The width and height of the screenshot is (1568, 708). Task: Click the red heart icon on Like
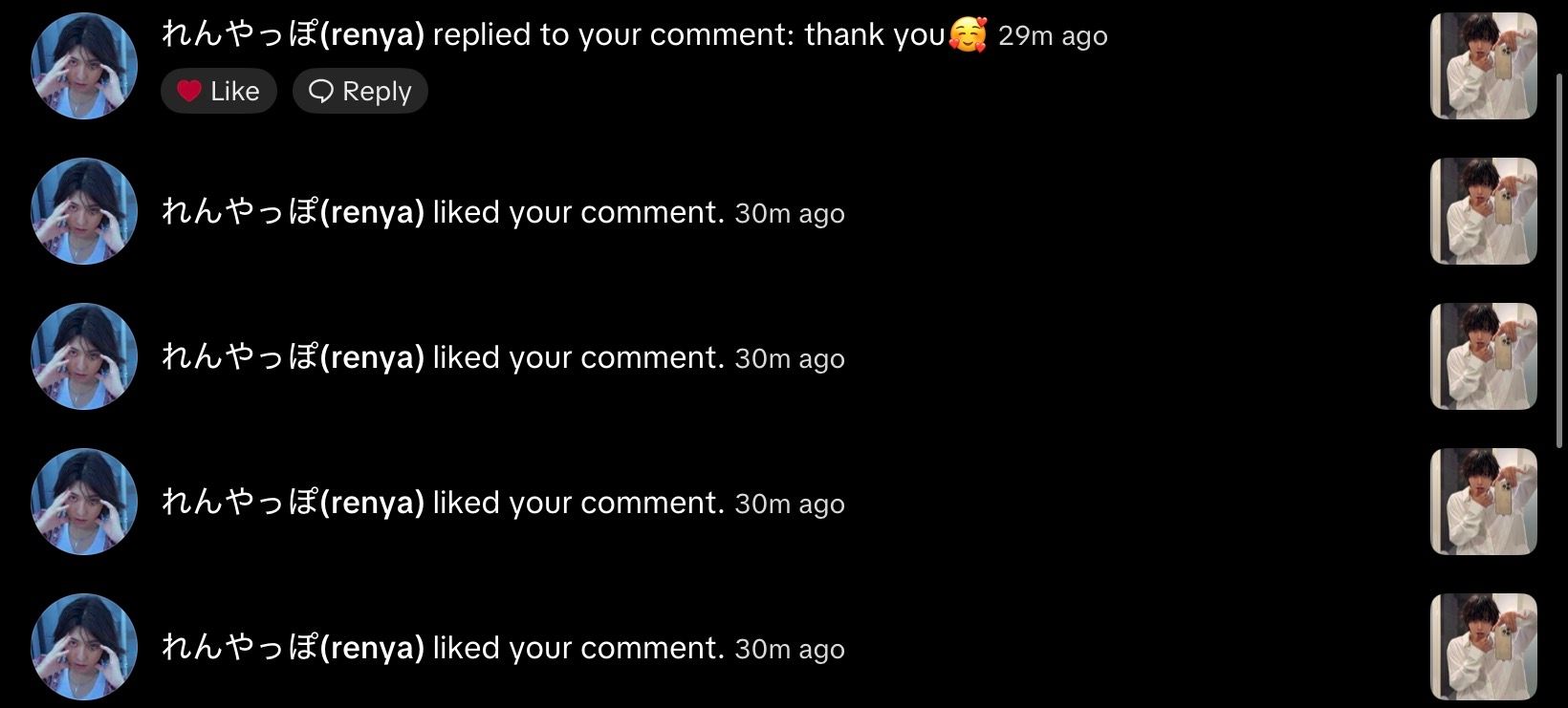click(x=189, y=91)
